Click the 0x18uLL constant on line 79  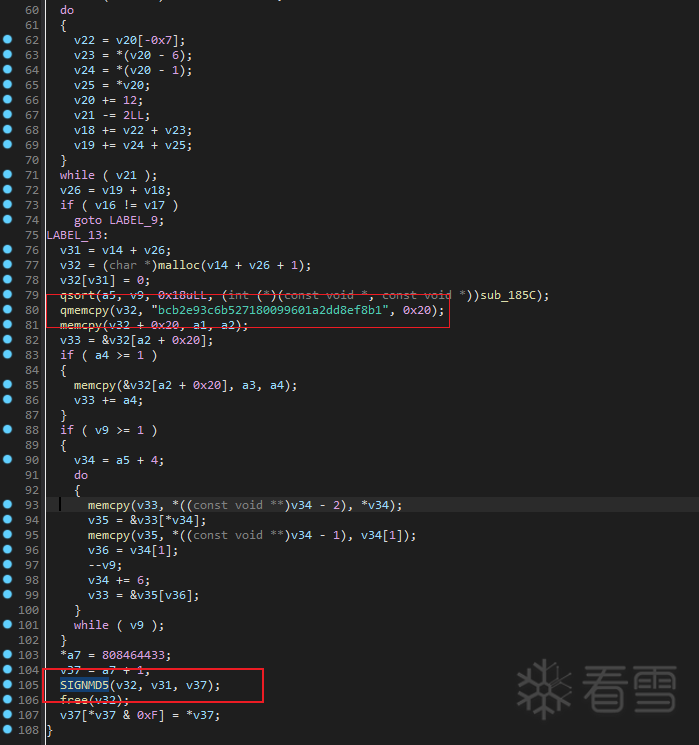(x=182, y=295)
